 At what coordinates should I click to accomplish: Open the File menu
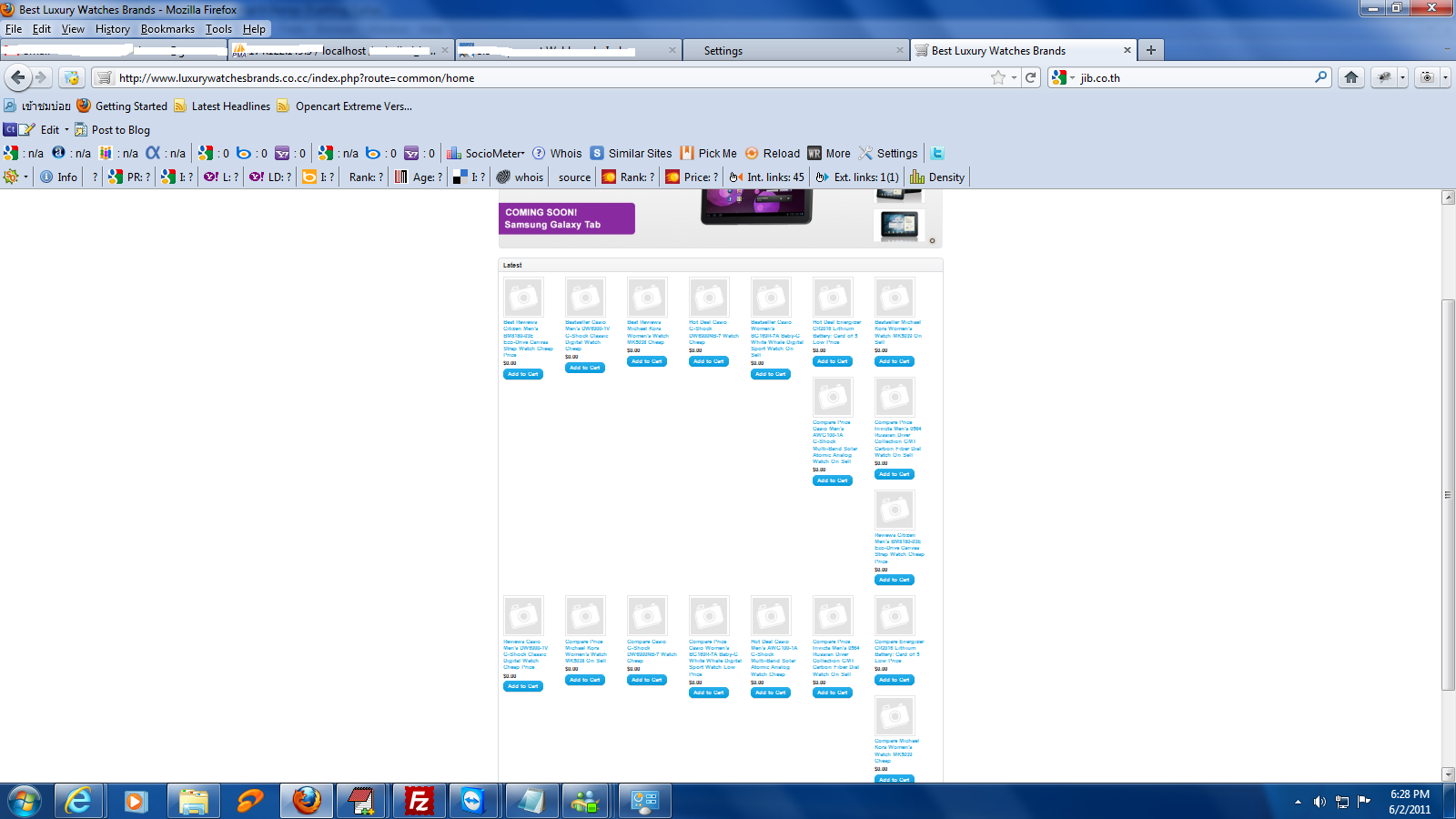tap(14, 29)
